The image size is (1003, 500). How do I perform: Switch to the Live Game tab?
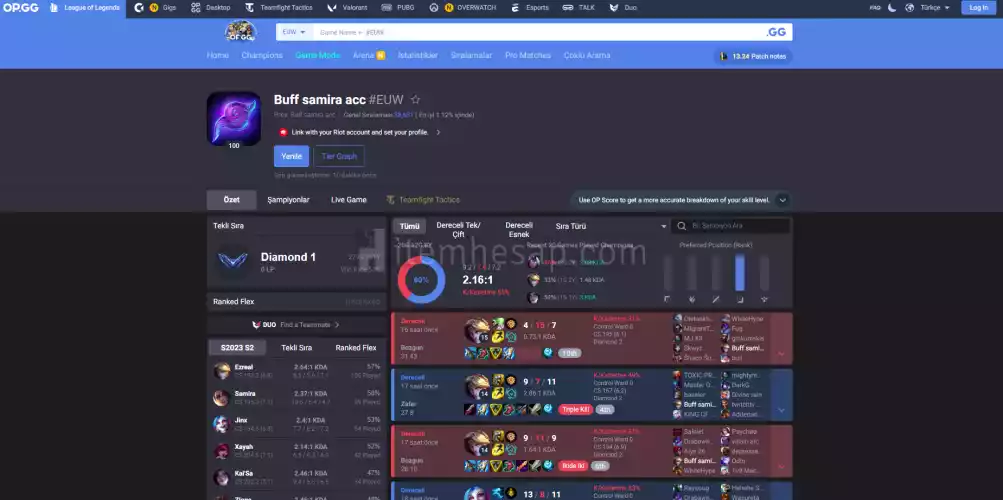[x=348, y=200]
